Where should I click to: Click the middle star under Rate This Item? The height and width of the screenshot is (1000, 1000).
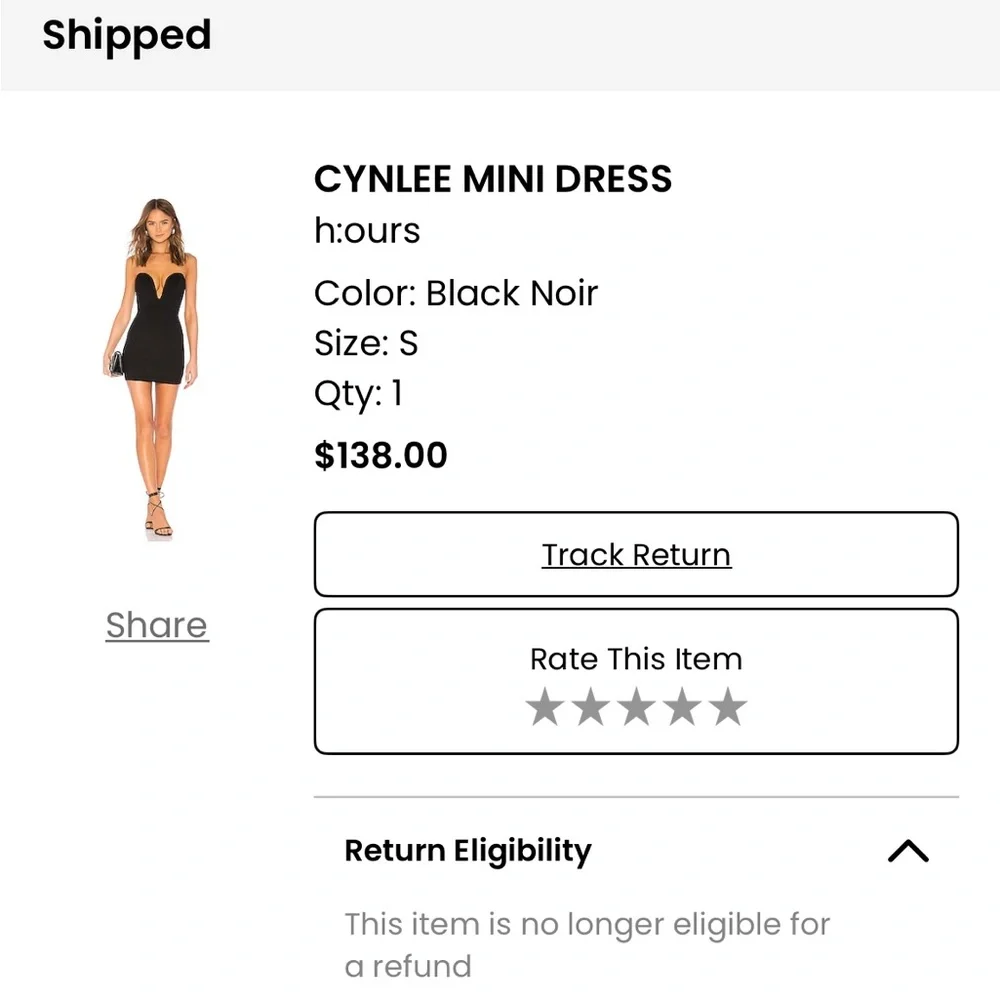click(x=636, y=707)
